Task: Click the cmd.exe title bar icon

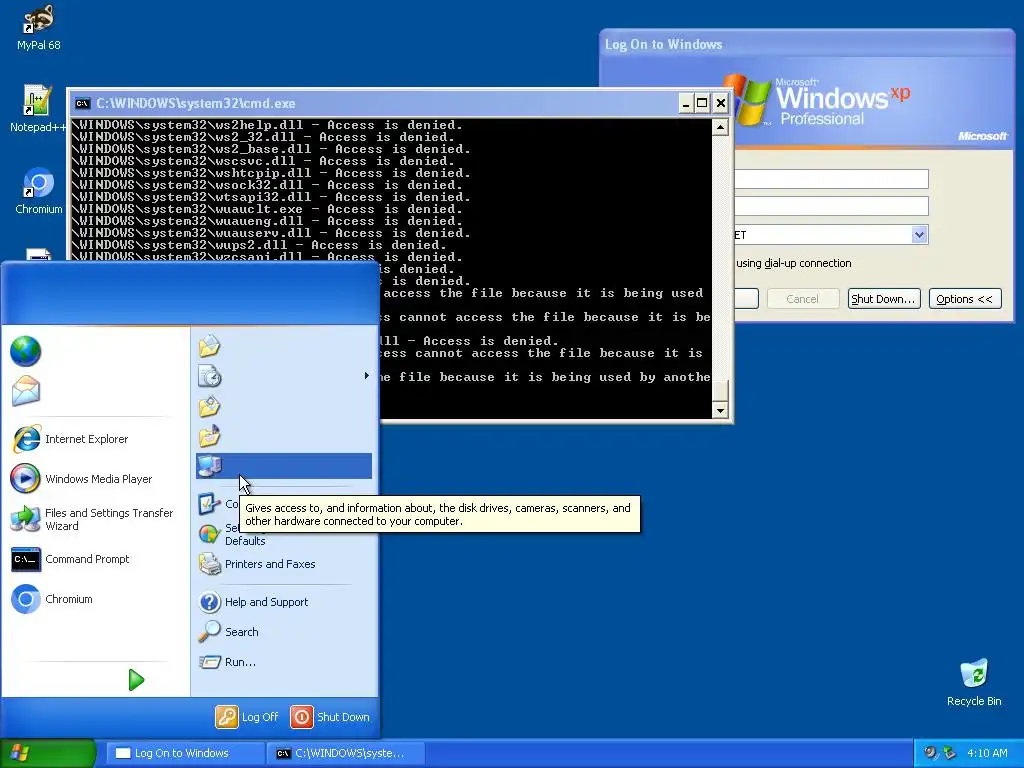Action: (82, 103)
